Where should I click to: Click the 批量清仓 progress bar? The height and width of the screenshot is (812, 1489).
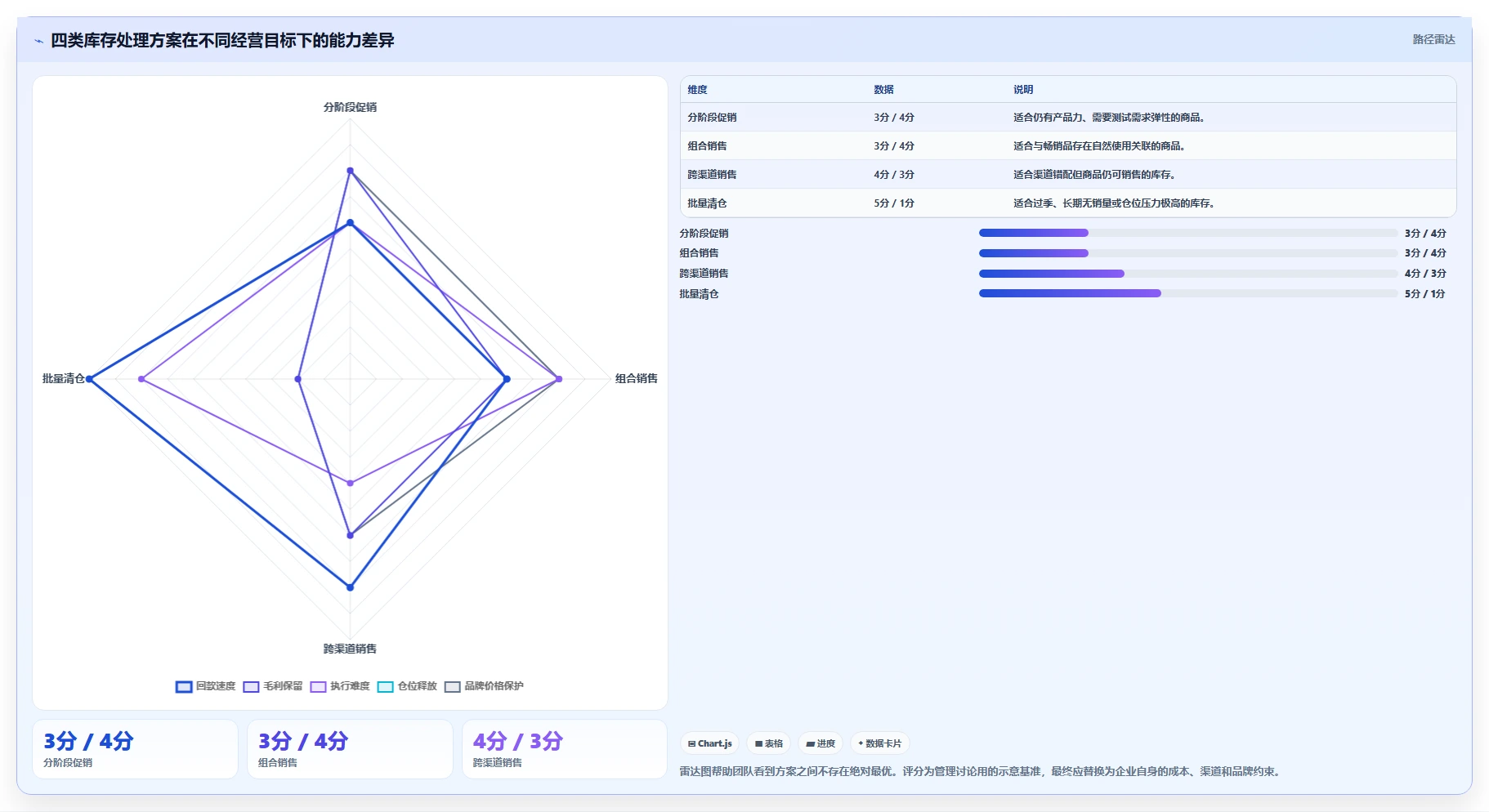(x=1188, y=293)
